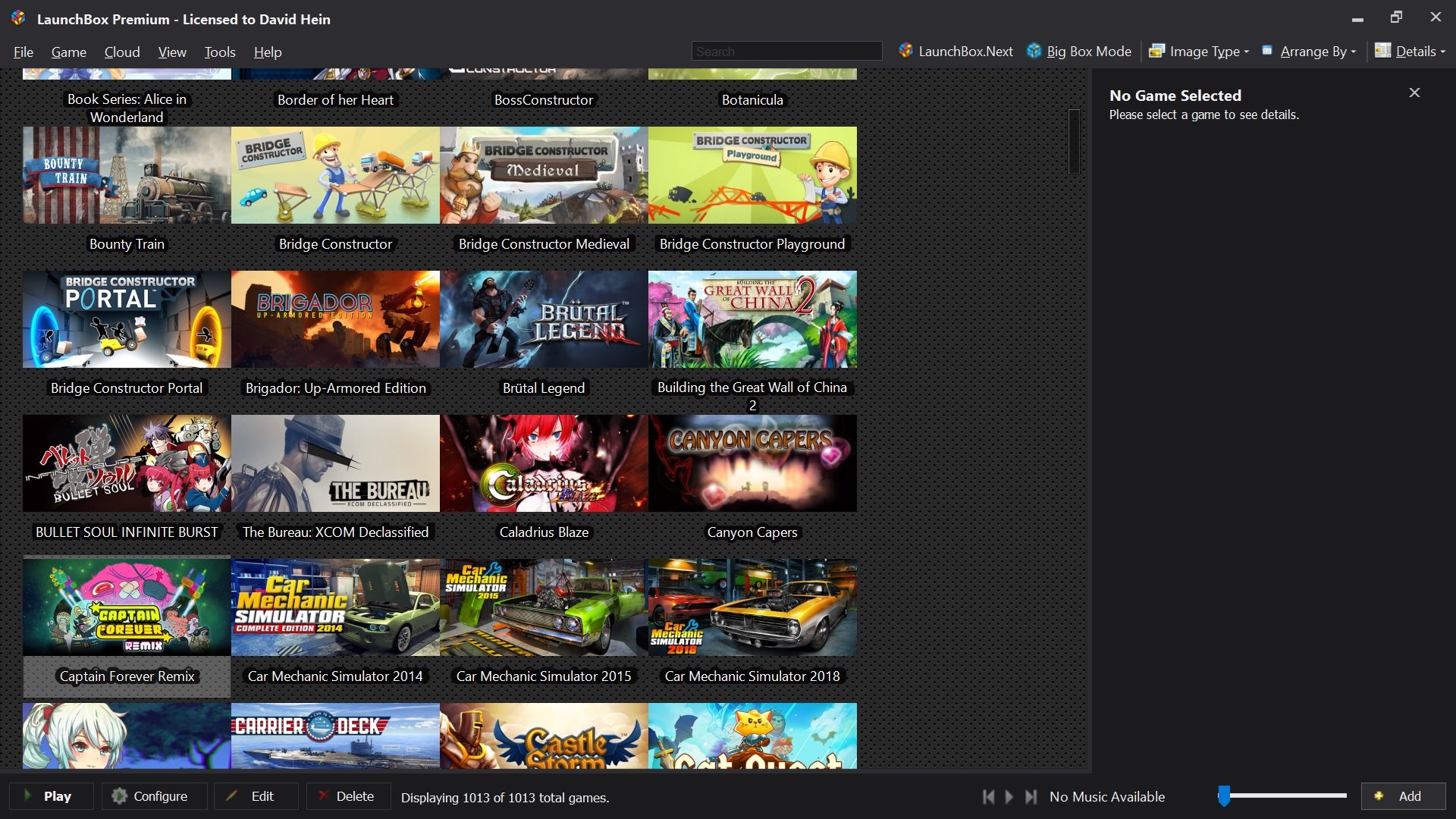Open the LaunchBox.Next mode
The height and width of the screenshot is (819, 1456).
(955, 52)
